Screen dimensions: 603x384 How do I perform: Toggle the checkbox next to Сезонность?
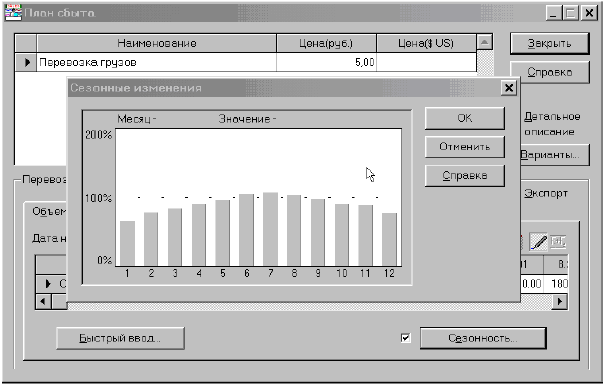tap(405, 338)
